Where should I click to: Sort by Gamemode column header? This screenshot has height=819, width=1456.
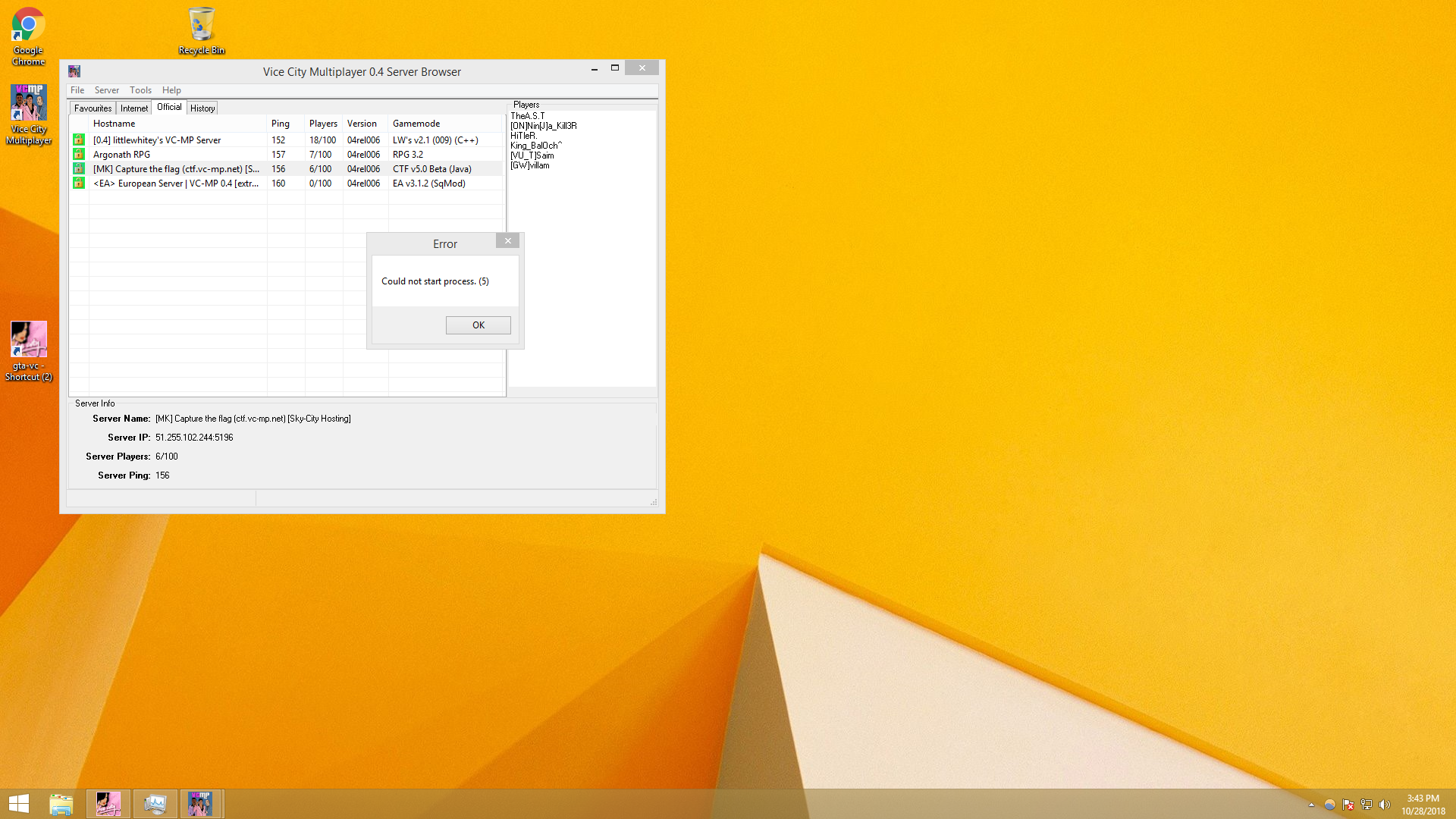(445, 124)
